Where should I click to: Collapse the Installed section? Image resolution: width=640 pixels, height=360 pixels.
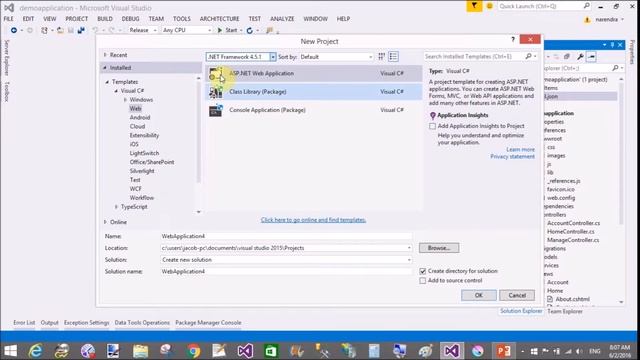coord(105,68)
